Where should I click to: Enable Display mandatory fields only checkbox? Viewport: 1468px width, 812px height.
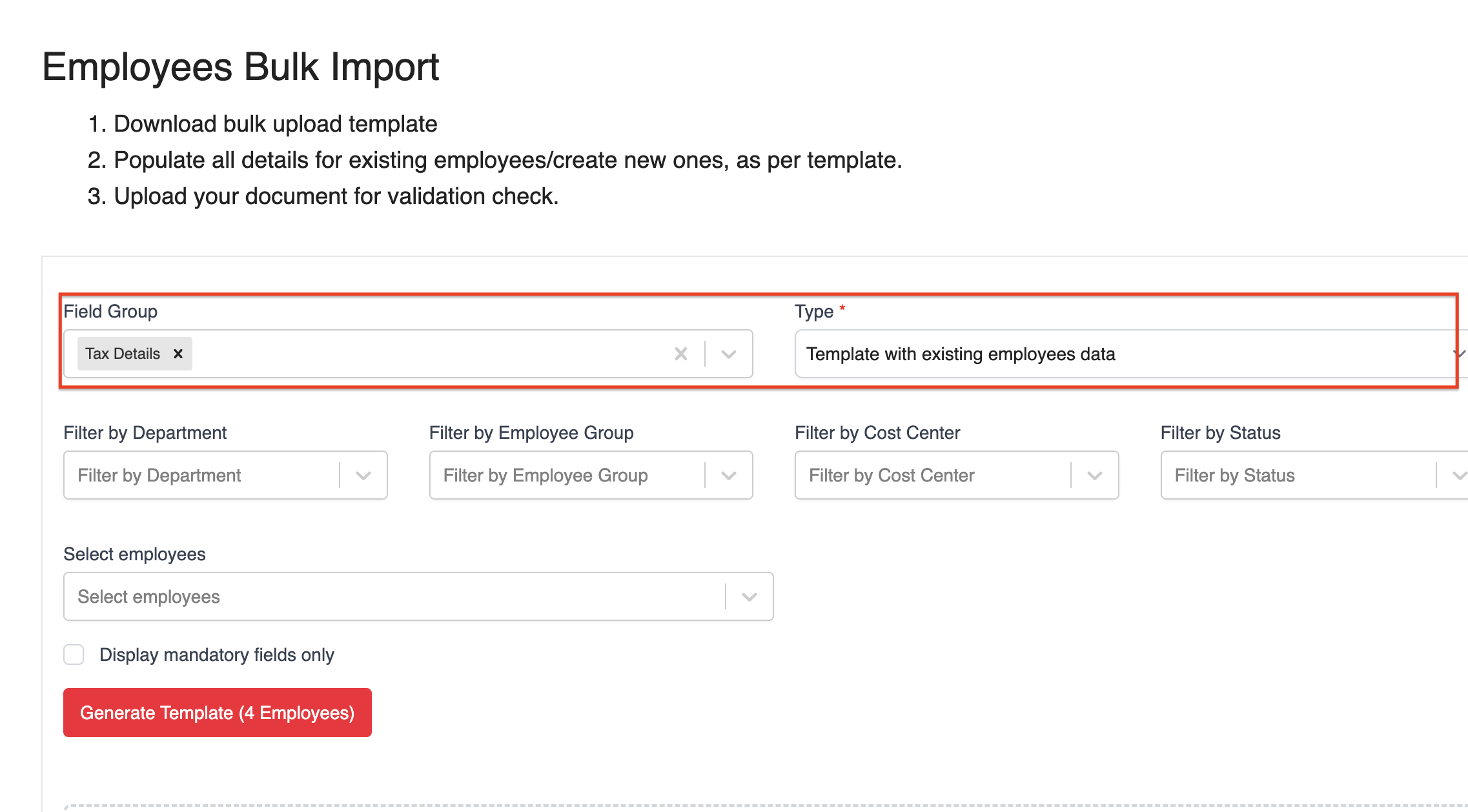[74, 655]
